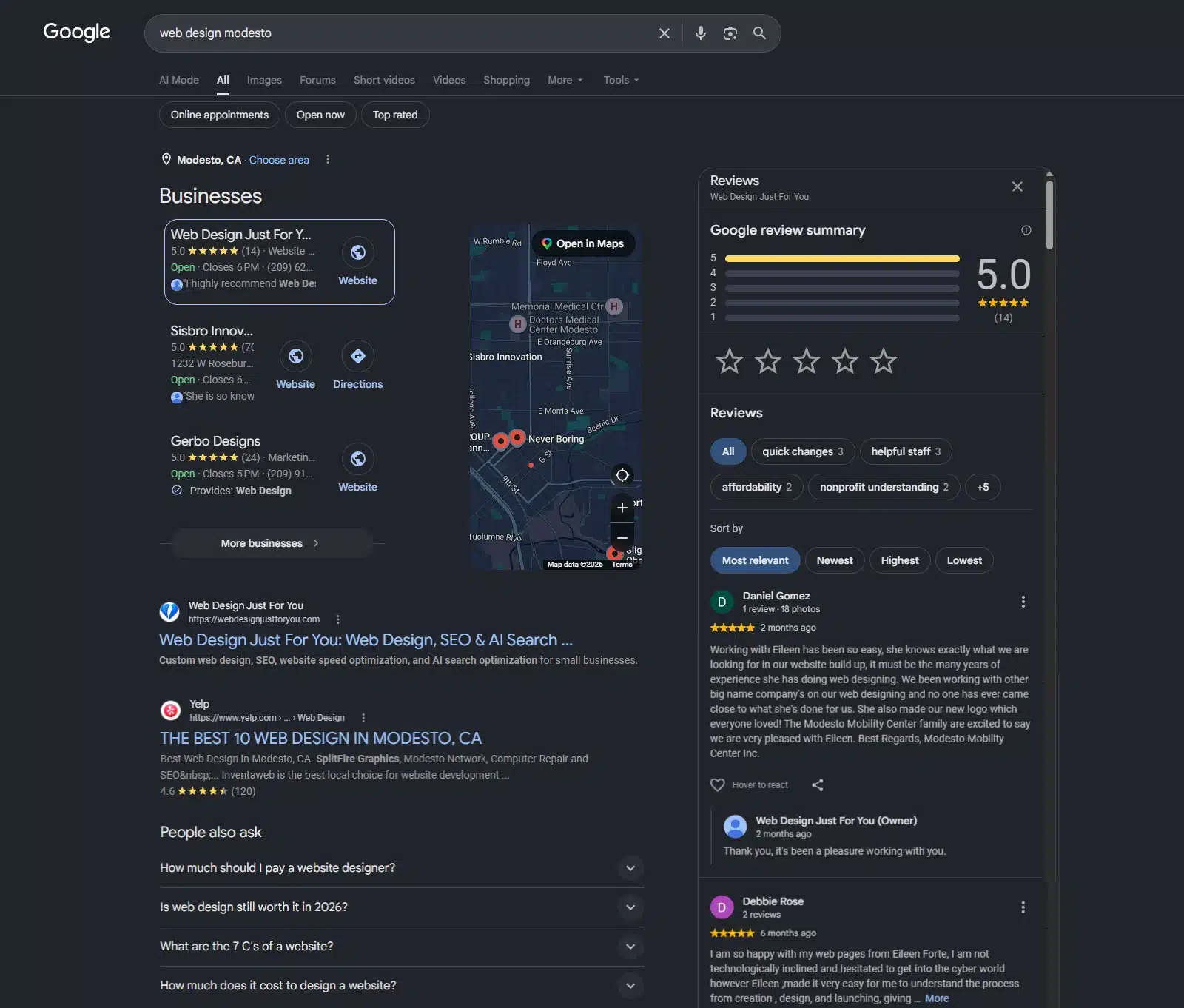Zoom in on the map

[622, 508]
